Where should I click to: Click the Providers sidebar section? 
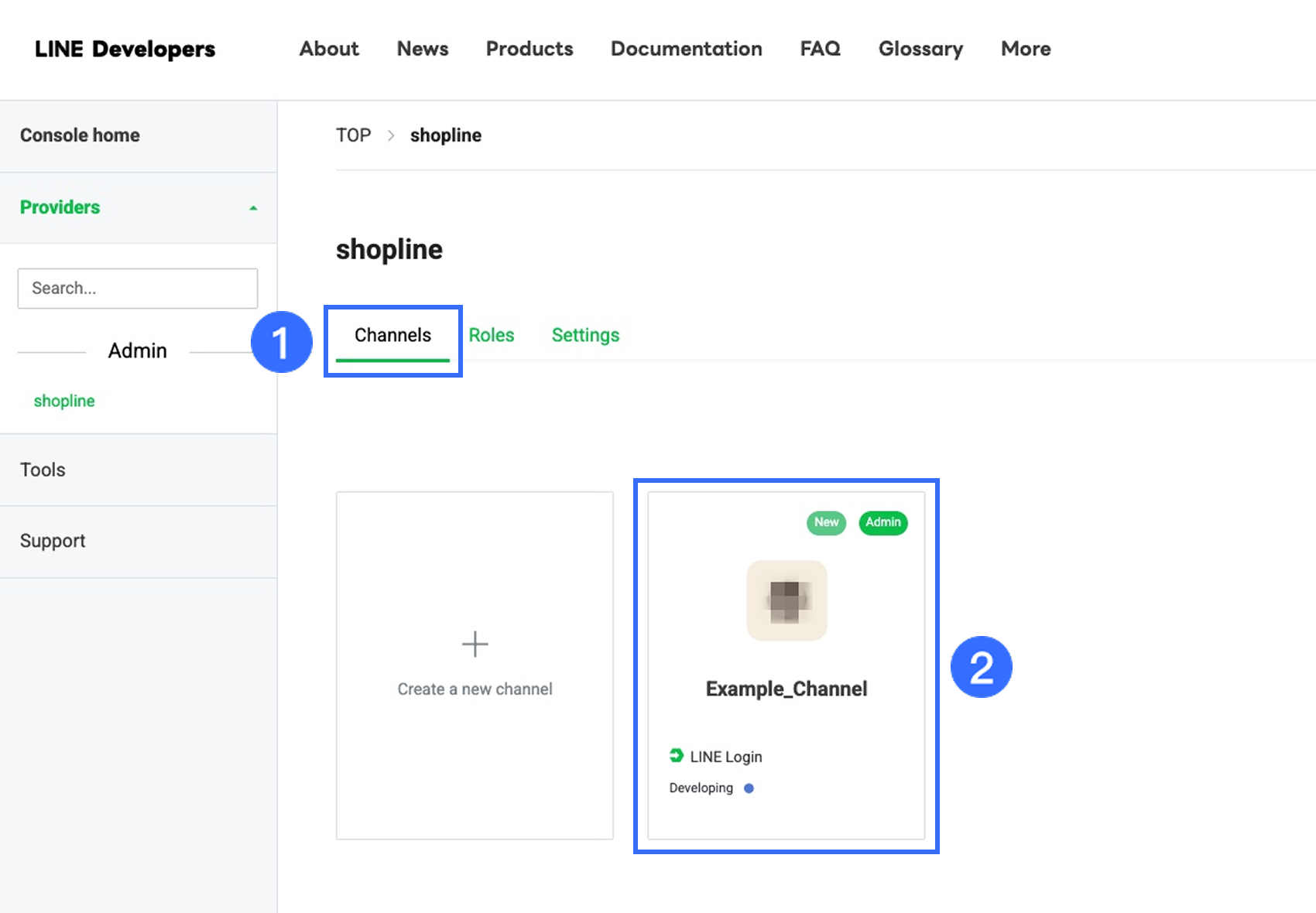(x=139, y=207)
